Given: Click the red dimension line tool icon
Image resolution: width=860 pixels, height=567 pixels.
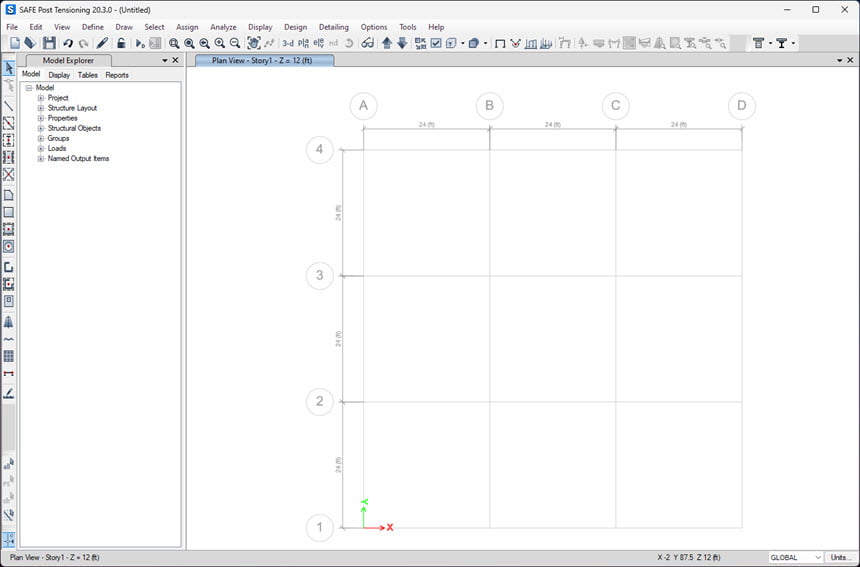Looking at the screenshot, I should pyautogui.click(x=9, y=373).
